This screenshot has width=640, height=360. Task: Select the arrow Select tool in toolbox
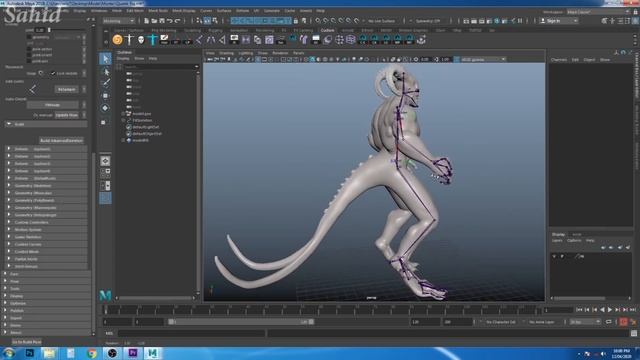coord(105,59)
